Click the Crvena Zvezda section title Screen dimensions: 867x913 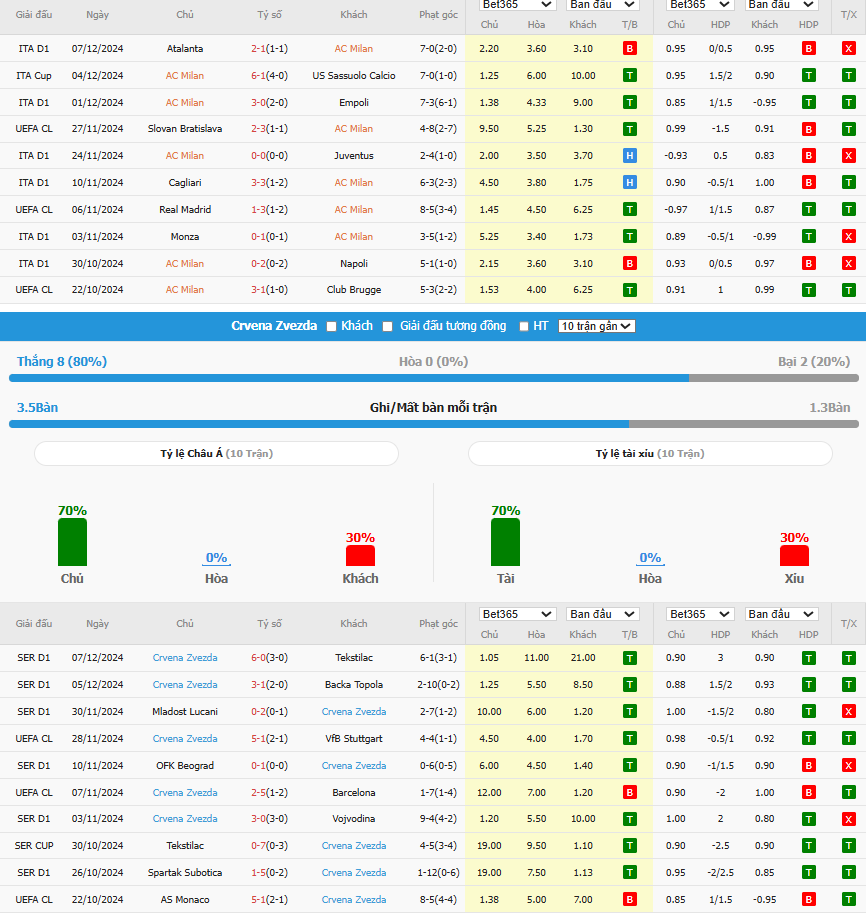274,326
